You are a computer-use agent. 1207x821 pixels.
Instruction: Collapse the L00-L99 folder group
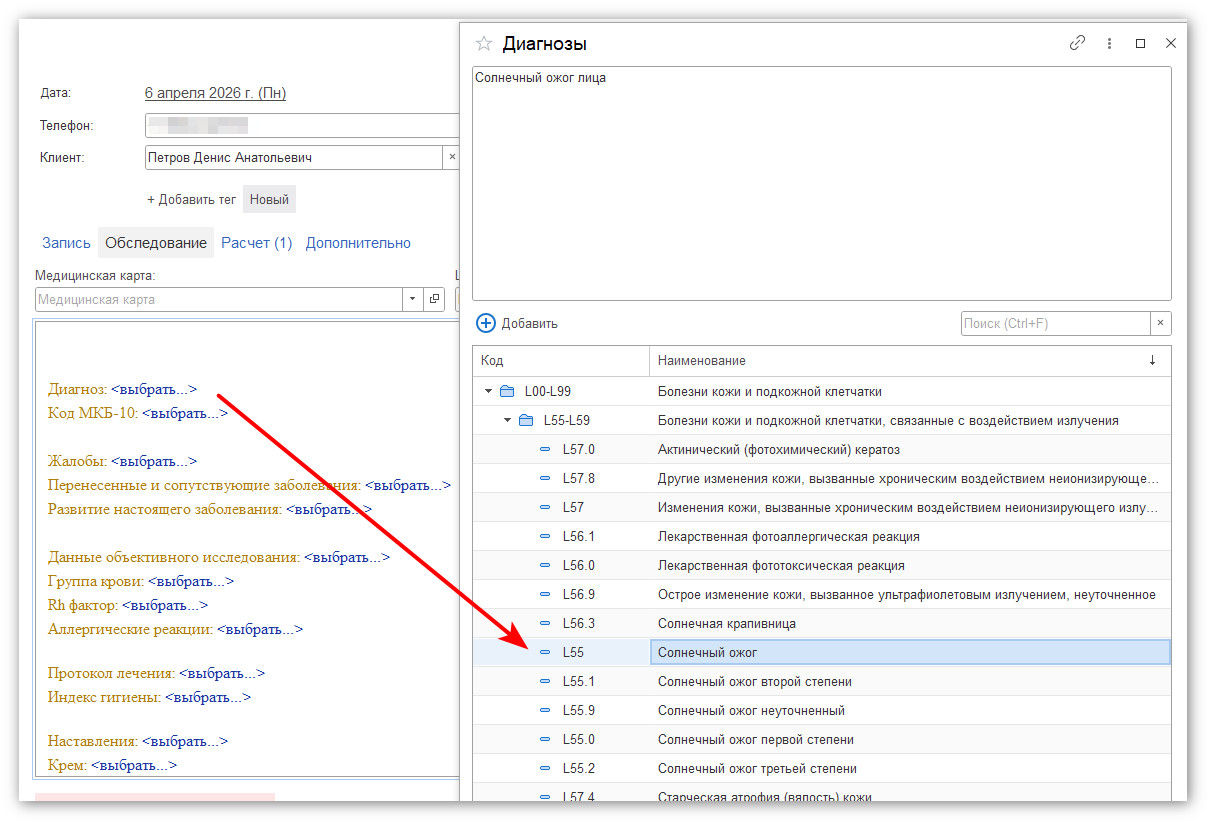point(488,391)
